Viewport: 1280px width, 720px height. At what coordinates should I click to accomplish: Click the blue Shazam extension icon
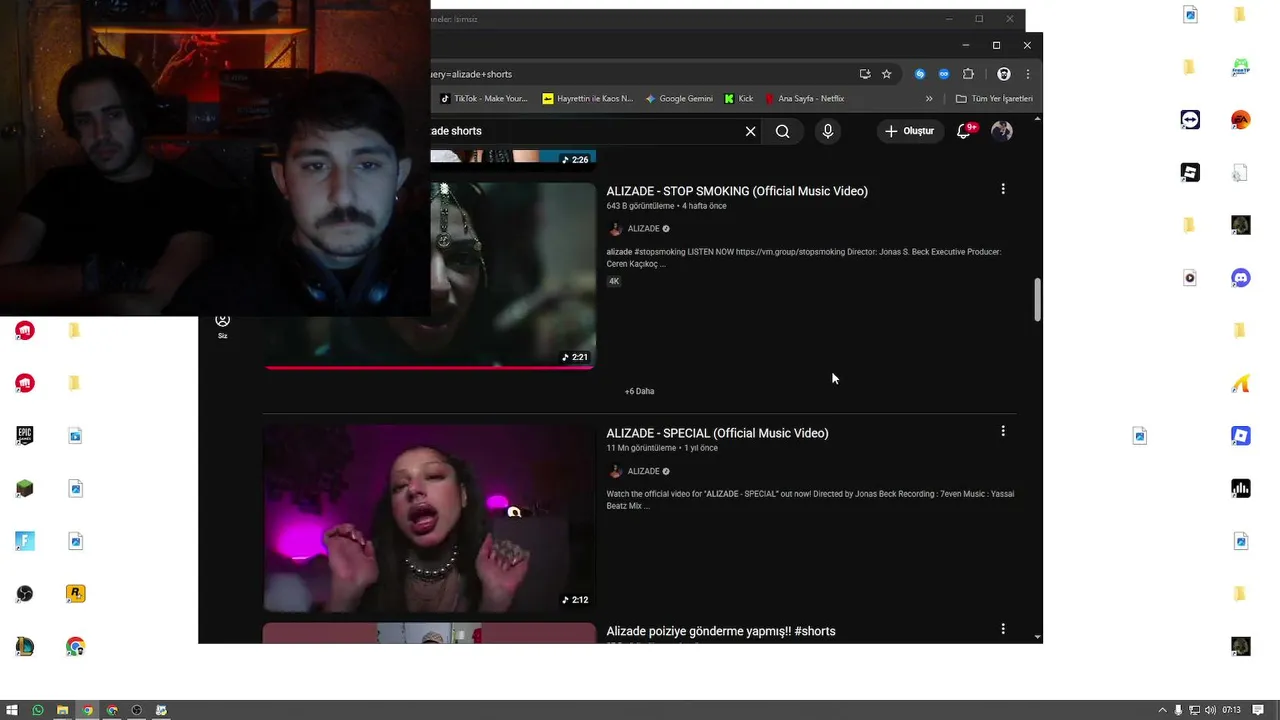pyautogui.click(x=920, y=74)
